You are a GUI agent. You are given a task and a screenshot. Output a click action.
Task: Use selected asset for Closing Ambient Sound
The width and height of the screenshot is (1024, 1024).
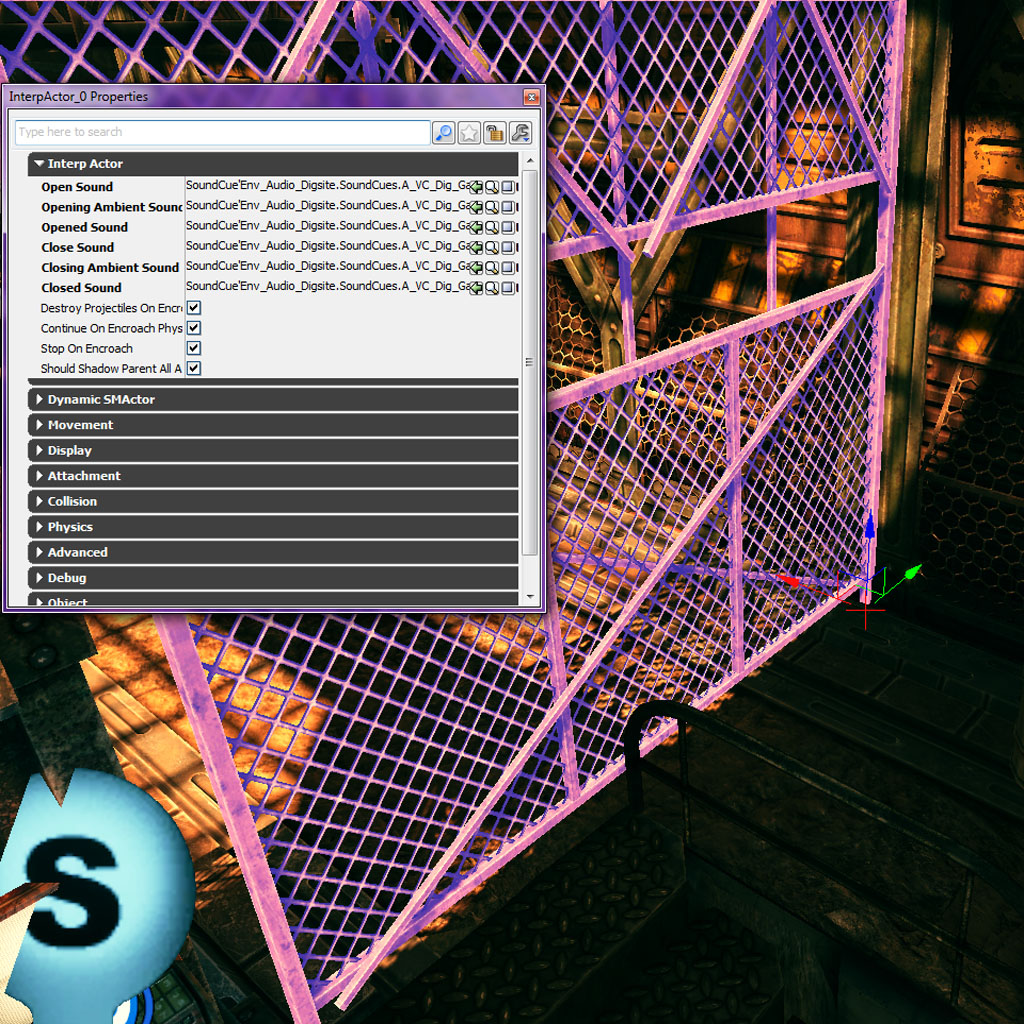pos(476,268)
